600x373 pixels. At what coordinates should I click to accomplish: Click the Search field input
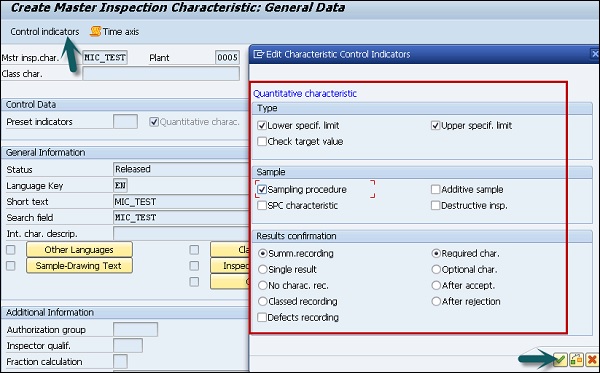pos(181,218)
